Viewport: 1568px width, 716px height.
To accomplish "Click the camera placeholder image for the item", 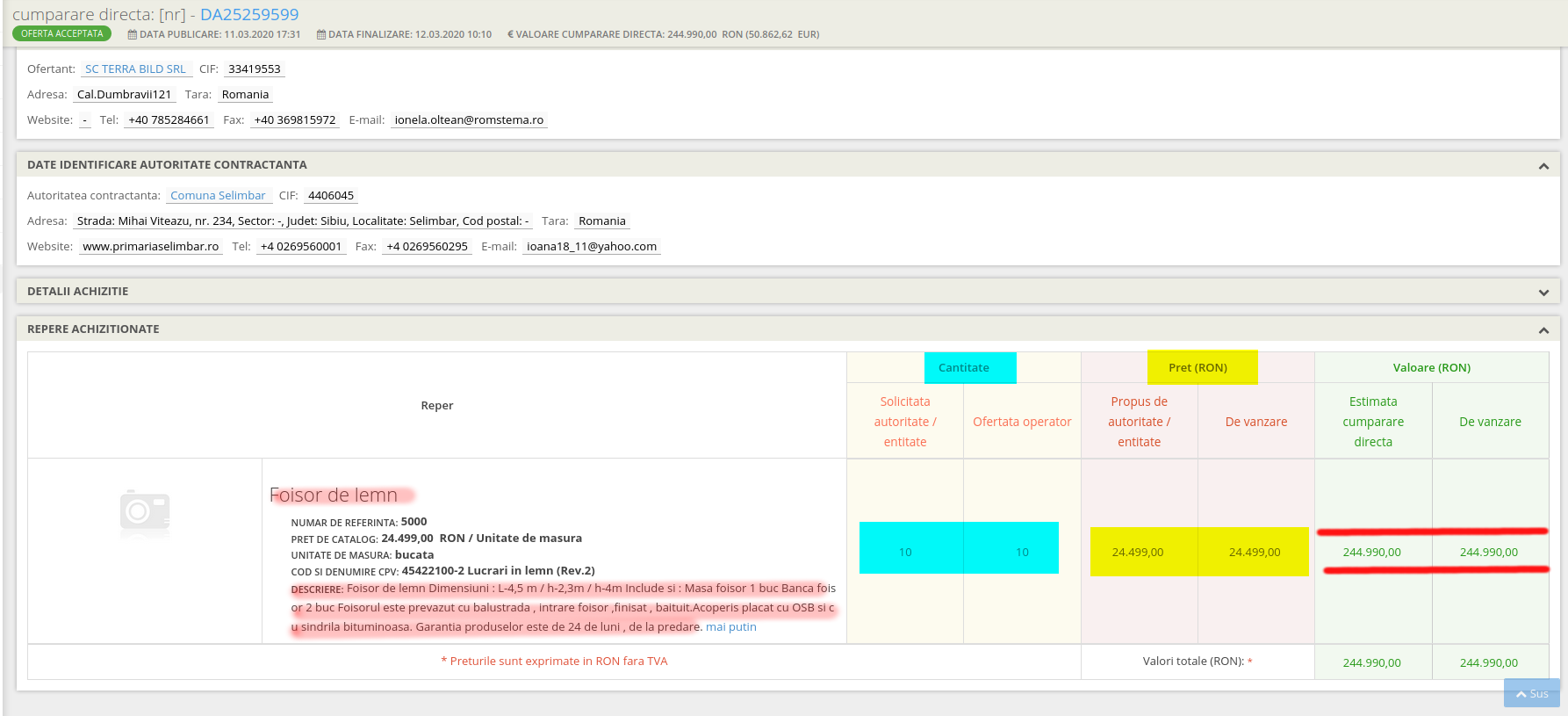I will pyautogui.click(x=145, y=512).
